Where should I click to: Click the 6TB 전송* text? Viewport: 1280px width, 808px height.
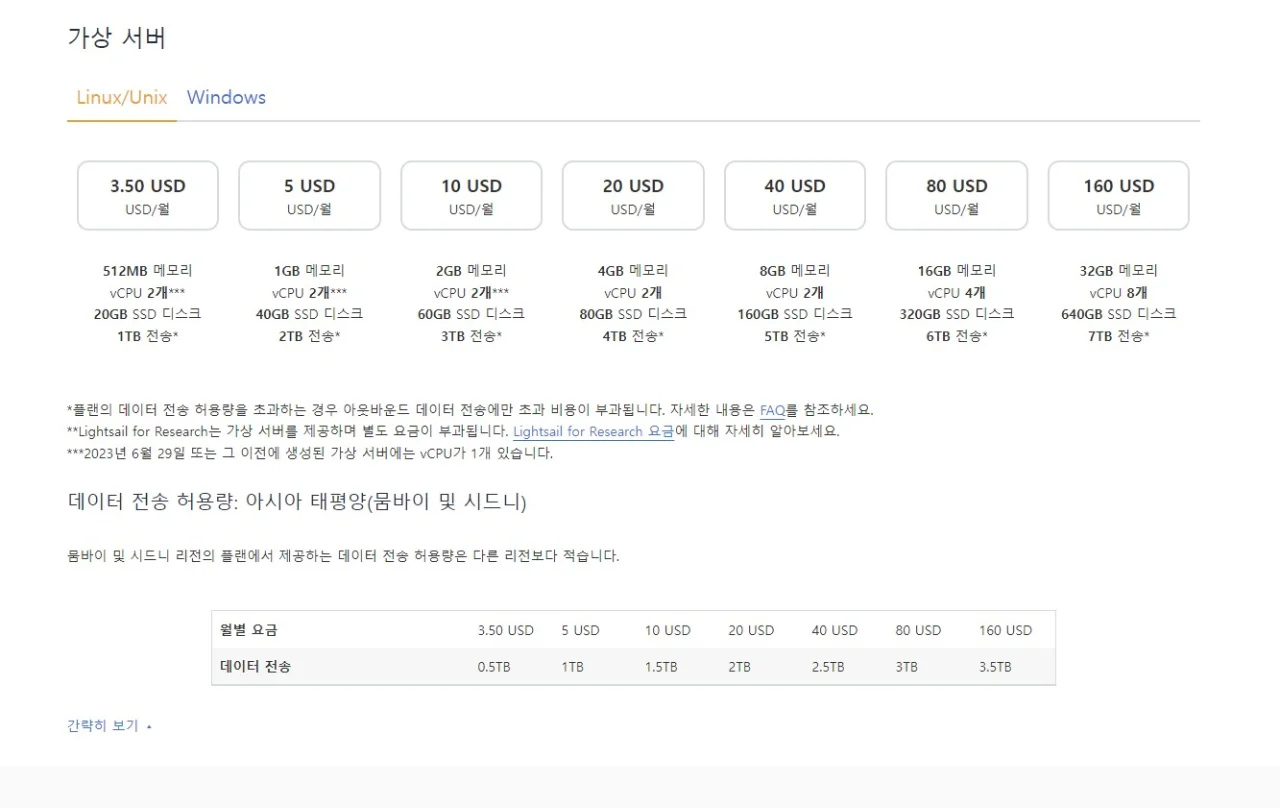click(x=957, y=336)
